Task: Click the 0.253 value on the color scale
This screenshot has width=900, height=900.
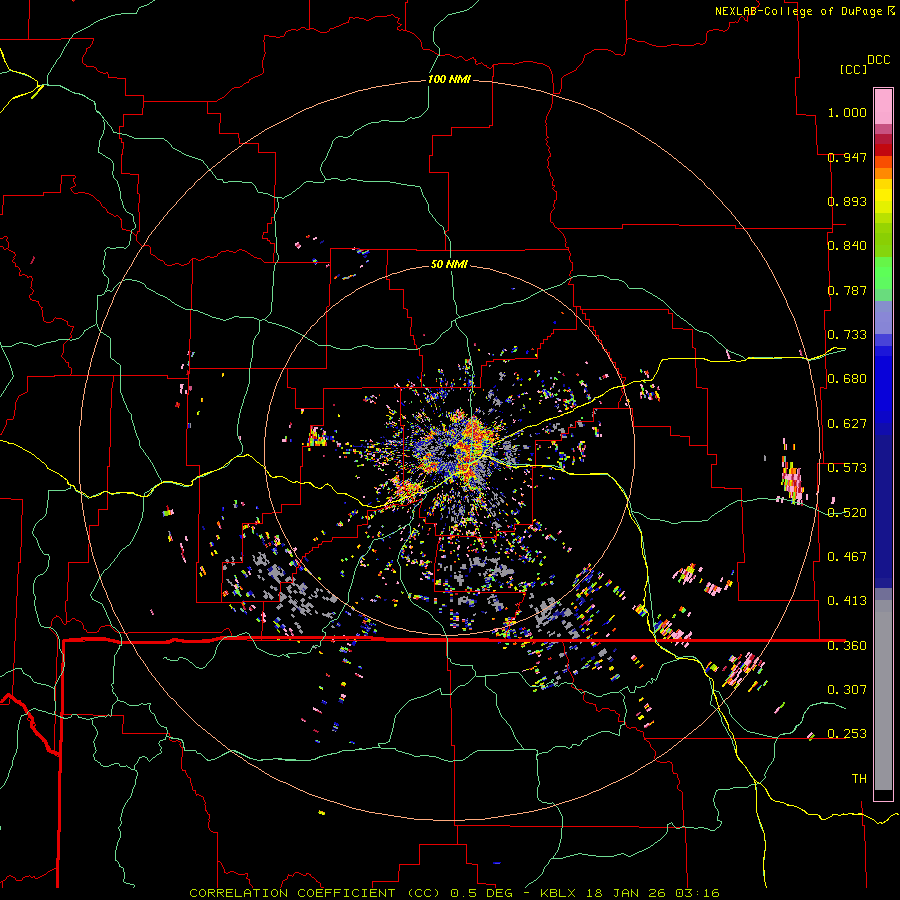Action: pos(847,734)
